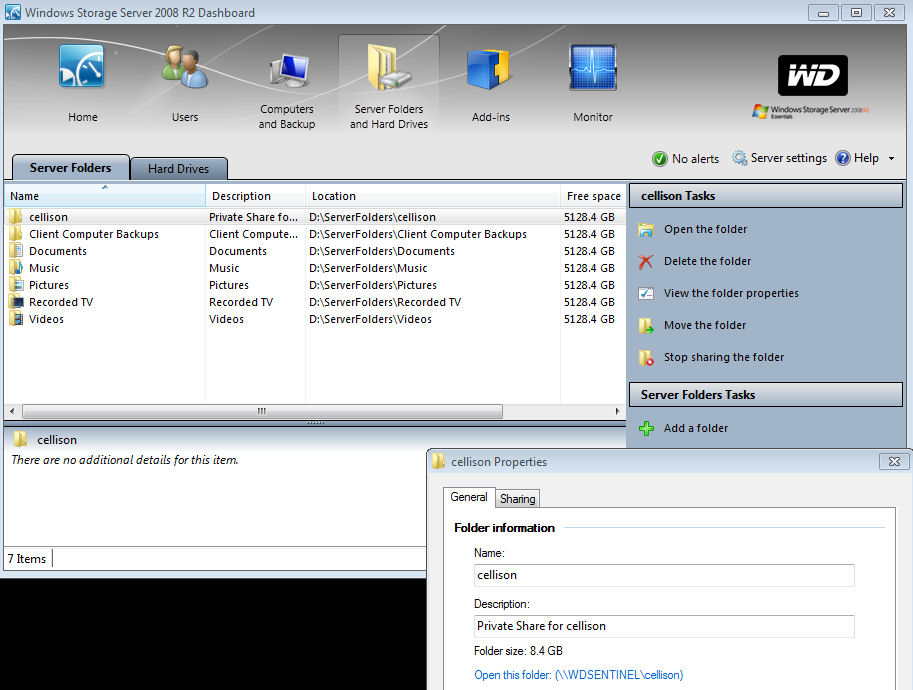Click the Open the folder task icon
Screen dimensions: 913x690
[x=646, y=229]
